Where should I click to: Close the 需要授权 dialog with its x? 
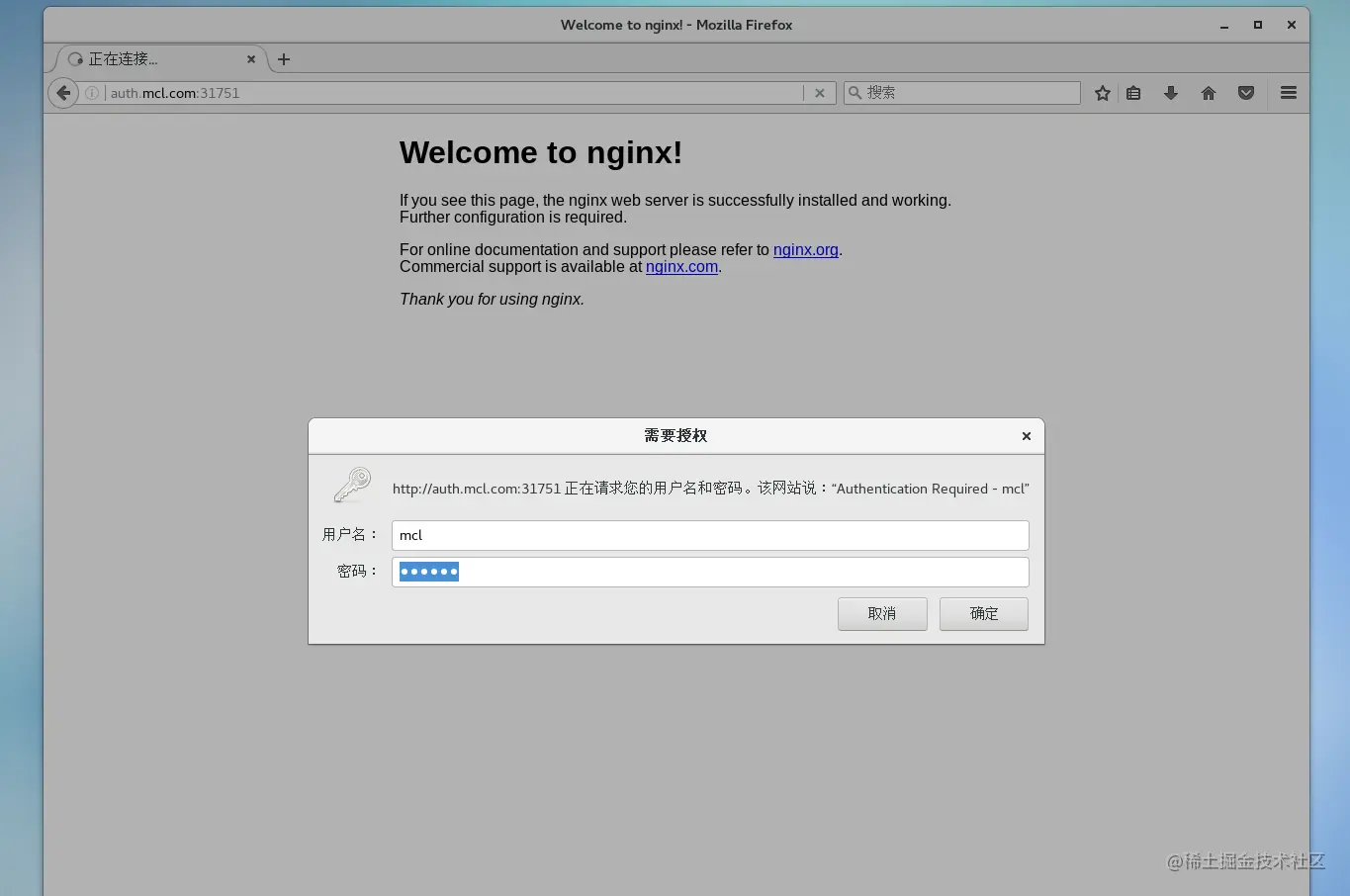coord(1027,436)
